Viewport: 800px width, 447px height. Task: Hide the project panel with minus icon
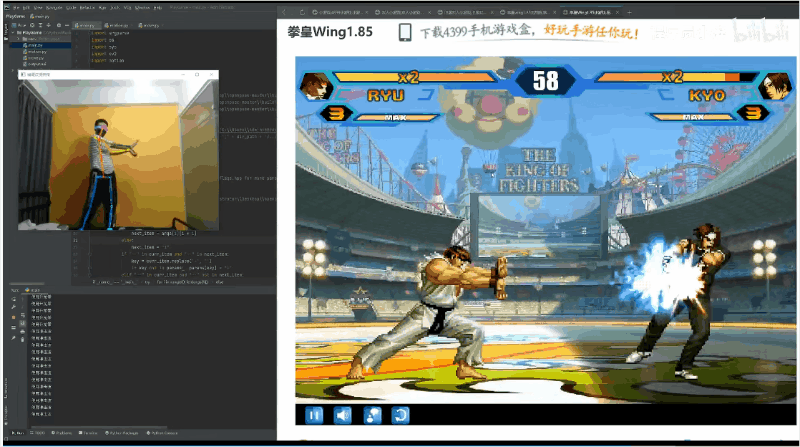[x=67, y=26]
